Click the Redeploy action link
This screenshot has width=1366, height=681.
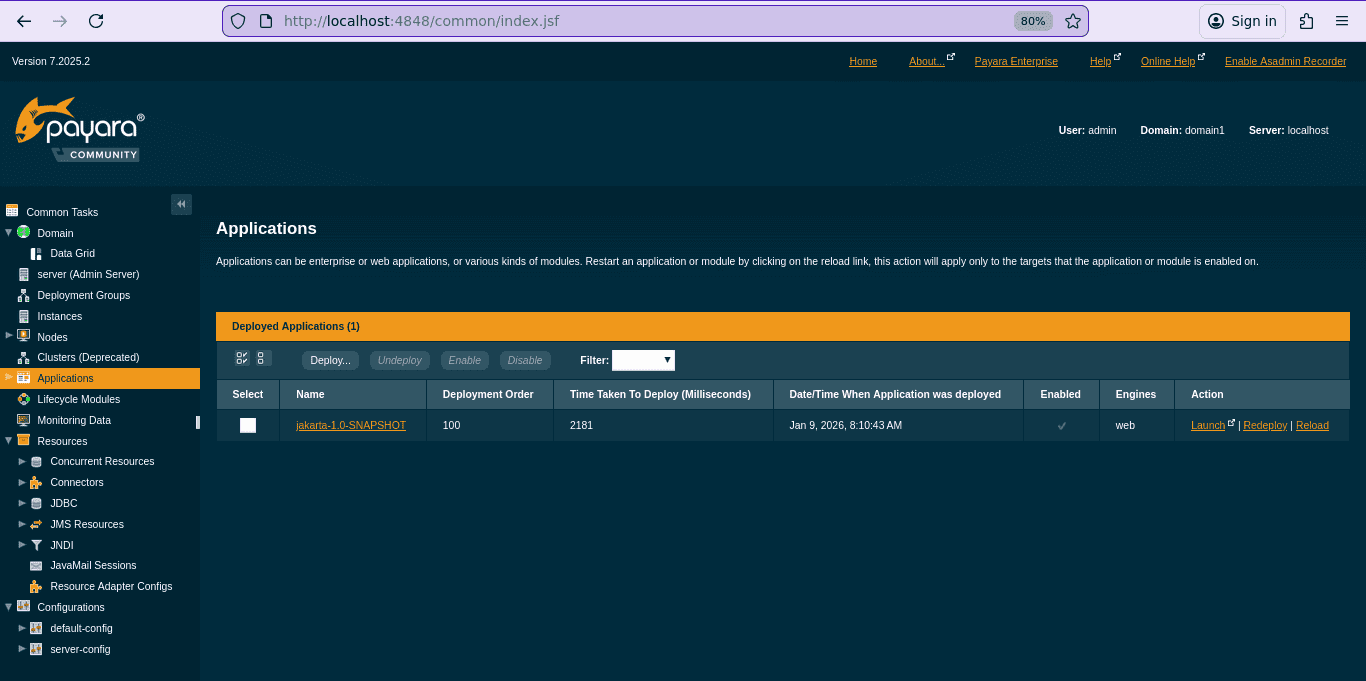pyautogui.click(x=1265, y=425)
